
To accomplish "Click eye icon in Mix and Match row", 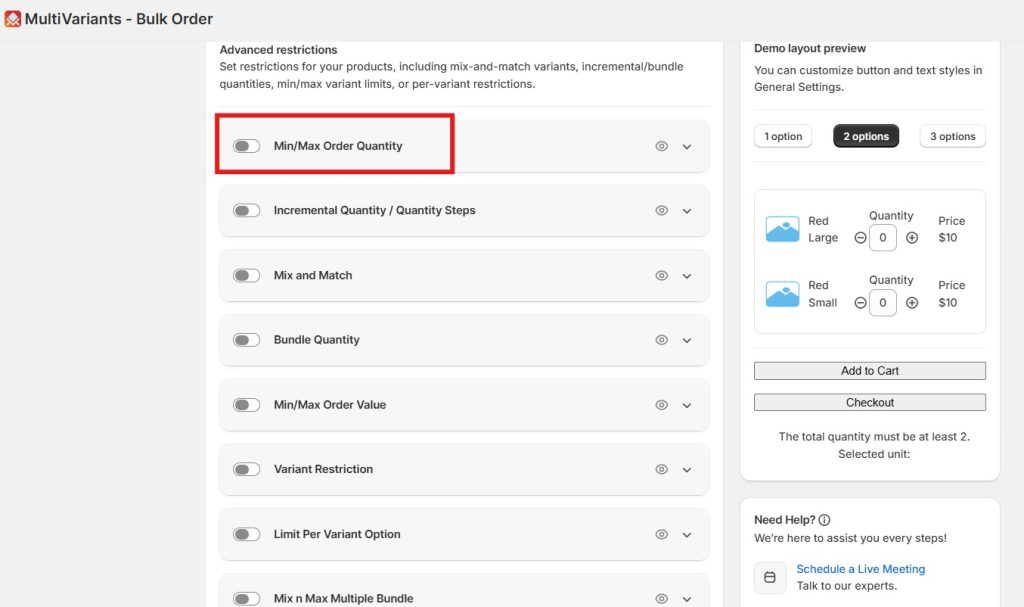I will [662, 276].
